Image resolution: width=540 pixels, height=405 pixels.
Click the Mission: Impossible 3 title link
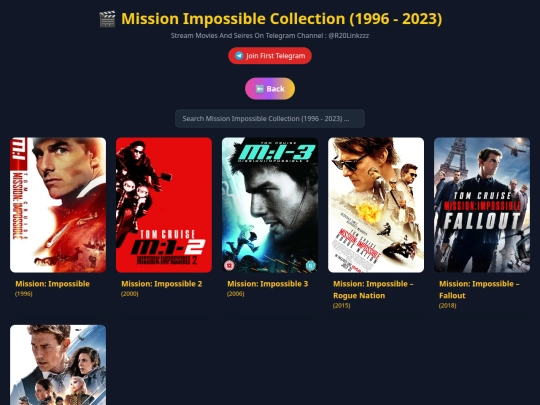click(268, 284)
